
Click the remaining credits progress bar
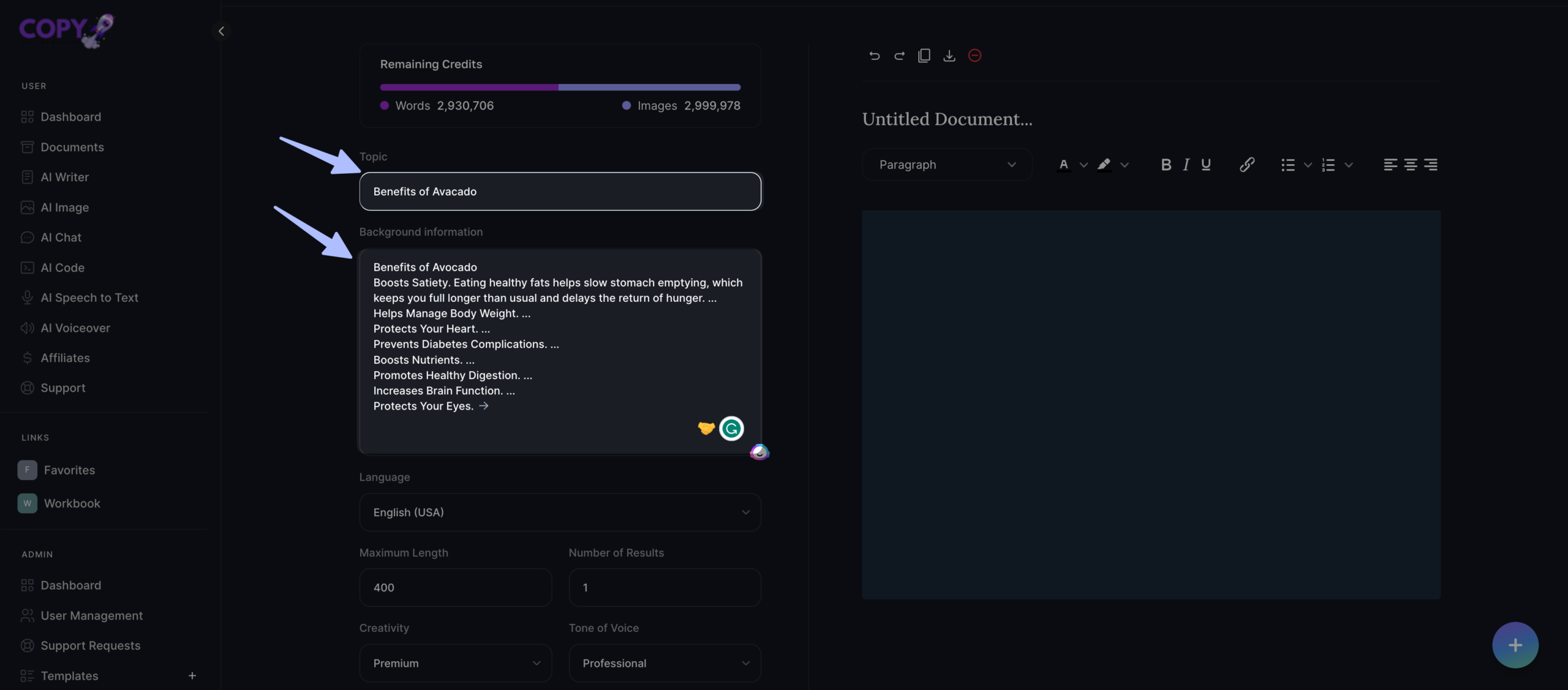click(x=560, y=88)
